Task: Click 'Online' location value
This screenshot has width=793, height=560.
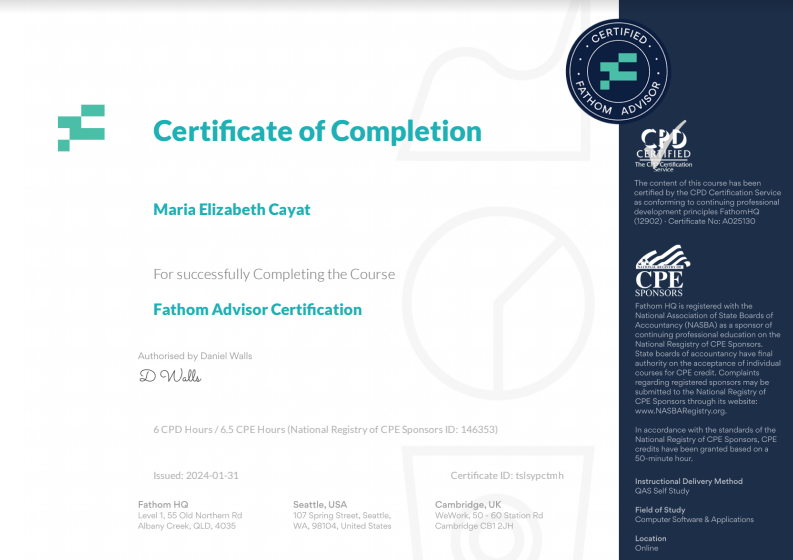Action: click(646, 548)
